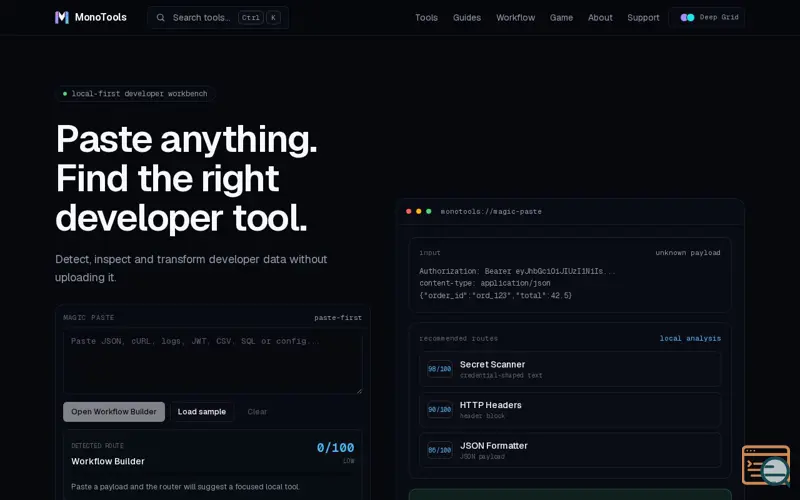
Task: Open the Support page
Action: pyautogui.click(x=643, y=17)
